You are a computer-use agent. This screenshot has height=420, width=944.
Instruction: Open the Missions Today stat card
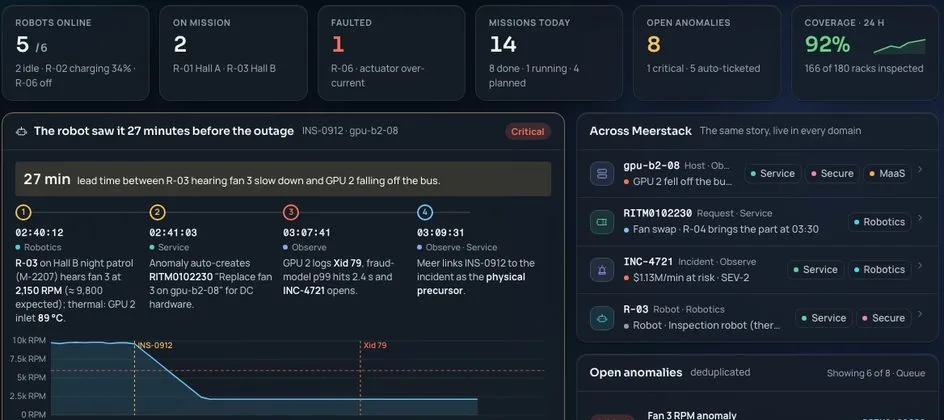[x=549, y=53]
